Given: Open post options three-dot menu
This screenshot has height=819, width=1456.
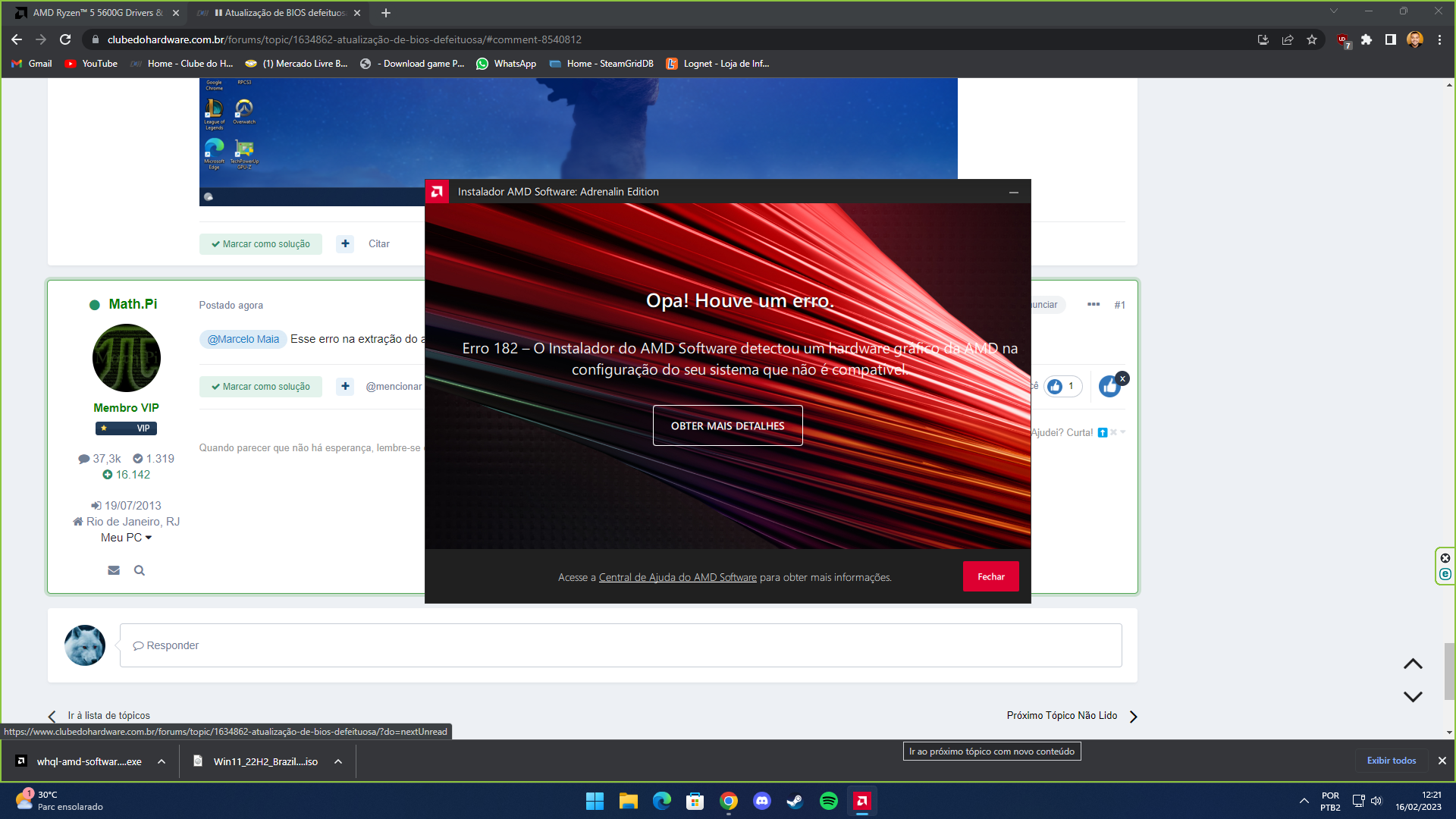Looking at the screenshot, I should (x=1094, y=304).
